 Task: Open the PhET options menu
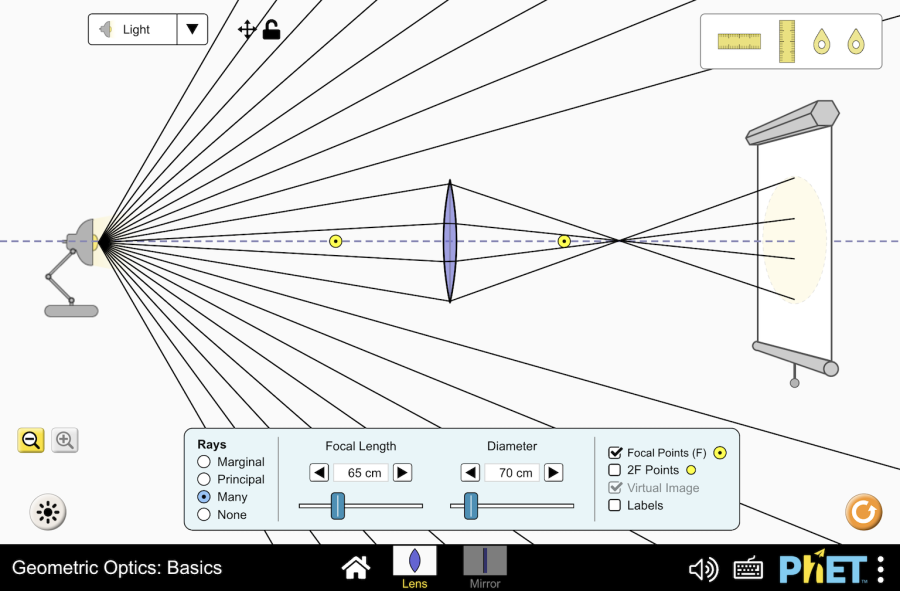pos(880,569)
